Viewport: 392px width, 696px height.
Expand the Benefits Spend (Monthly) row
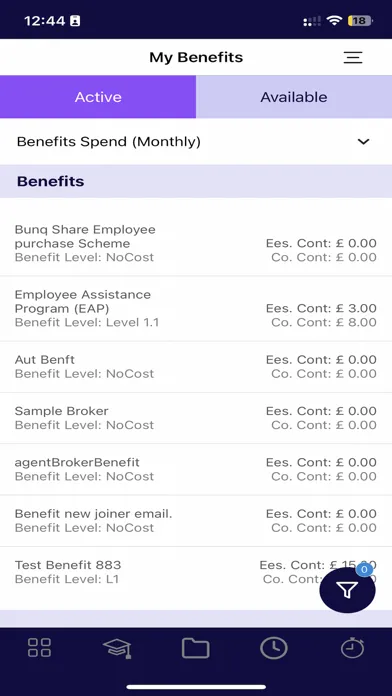[196, 142]
